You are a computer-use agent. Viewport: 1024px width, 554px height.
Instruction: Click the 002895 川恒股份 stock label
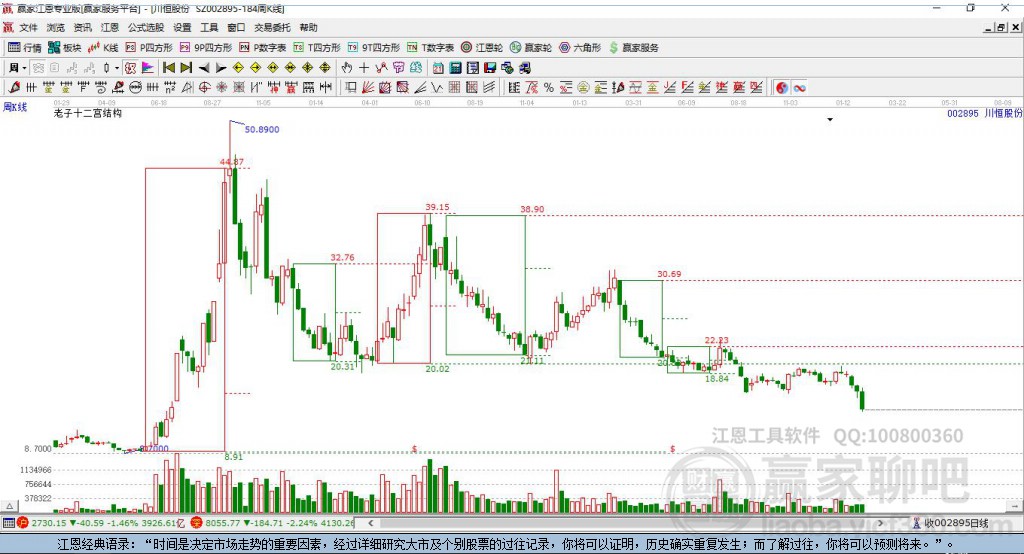pos(984,113)
